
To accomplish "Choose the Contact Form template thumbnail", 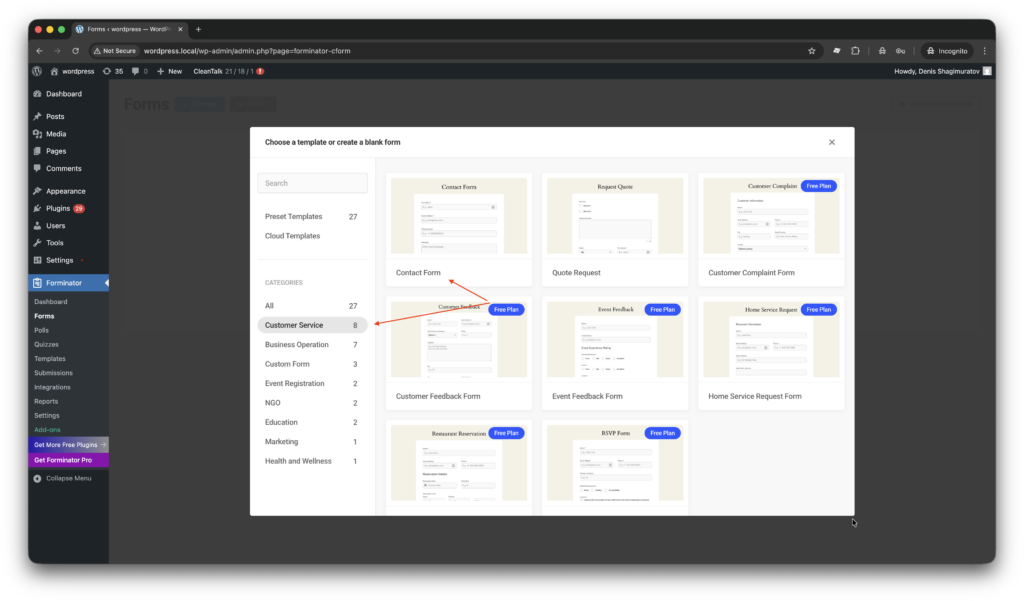I will (458, 216).
